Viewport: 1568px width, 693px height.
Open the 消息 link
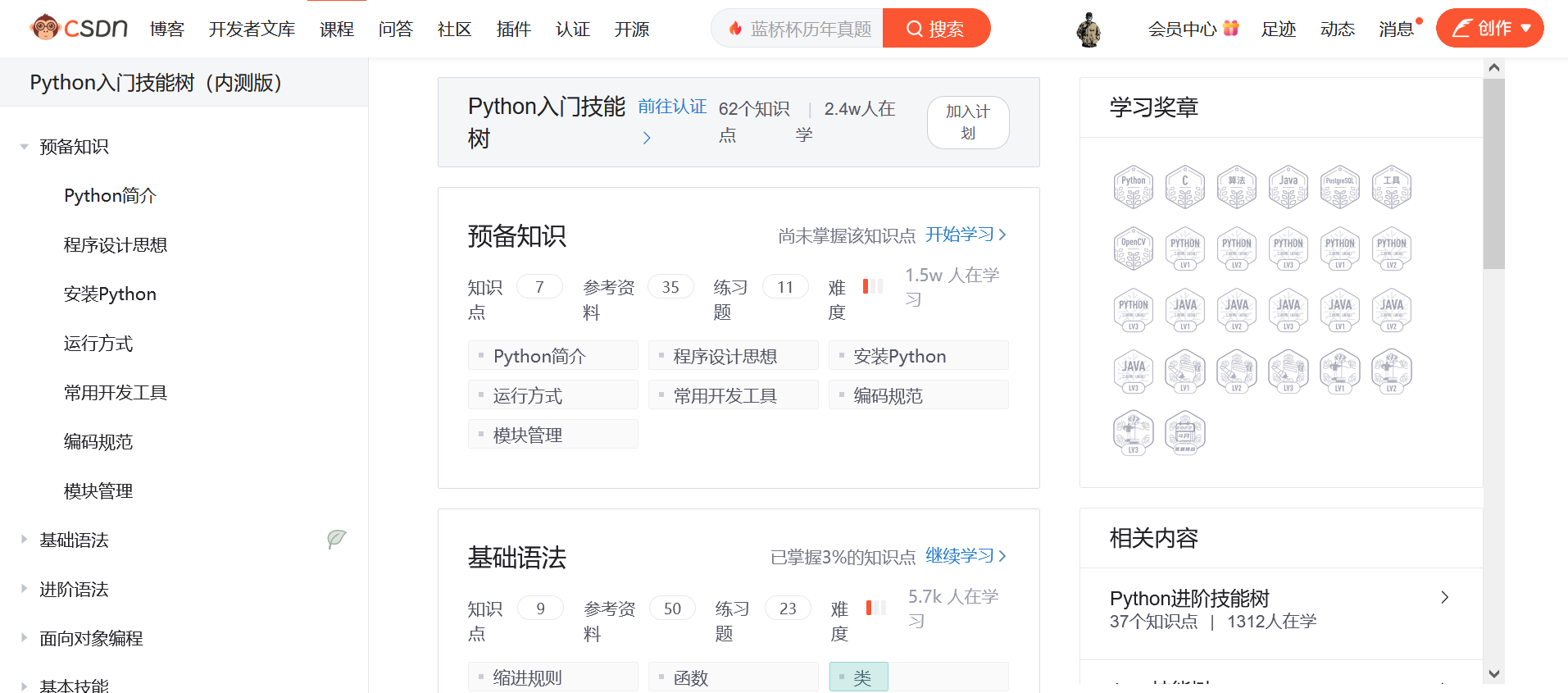click(x=1396, y=29)
